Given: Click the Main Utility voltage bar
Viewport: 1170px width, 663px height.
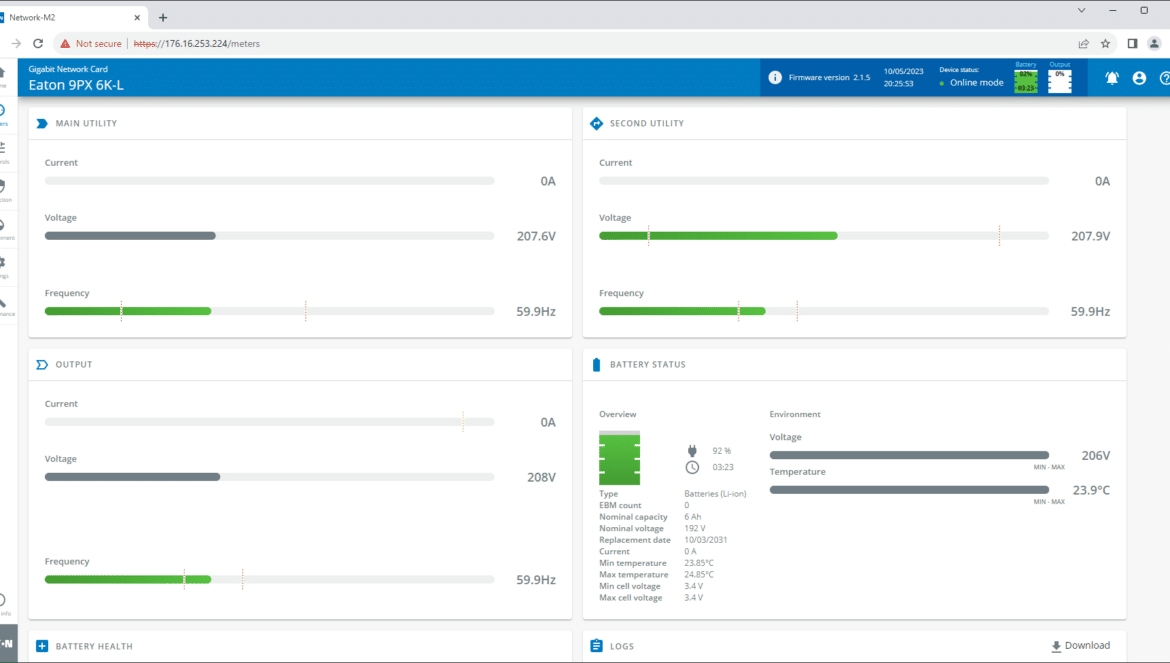Looking at the screenshot, I should (x=269, y=236).
